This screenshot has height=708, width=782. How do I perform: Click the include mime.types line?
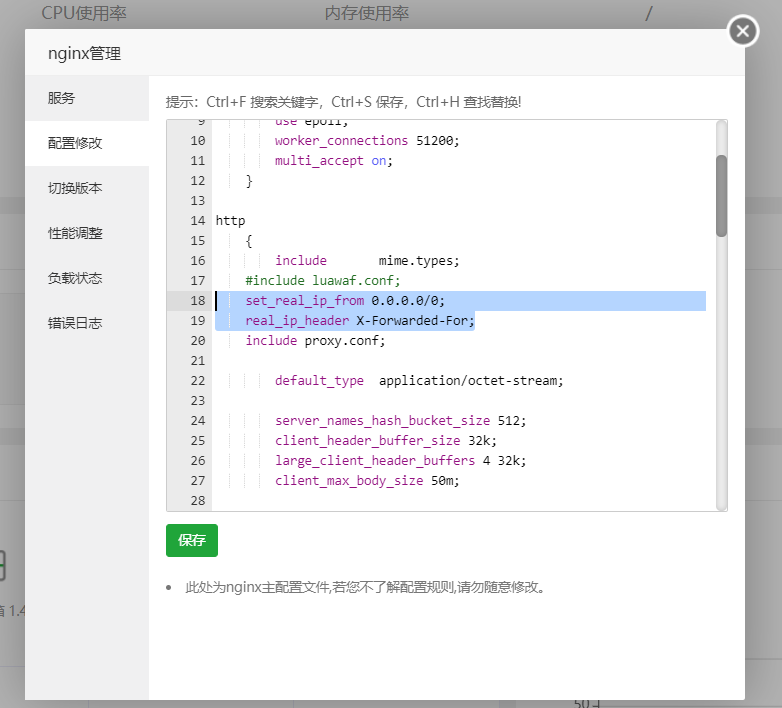click(x=367, y=261)
